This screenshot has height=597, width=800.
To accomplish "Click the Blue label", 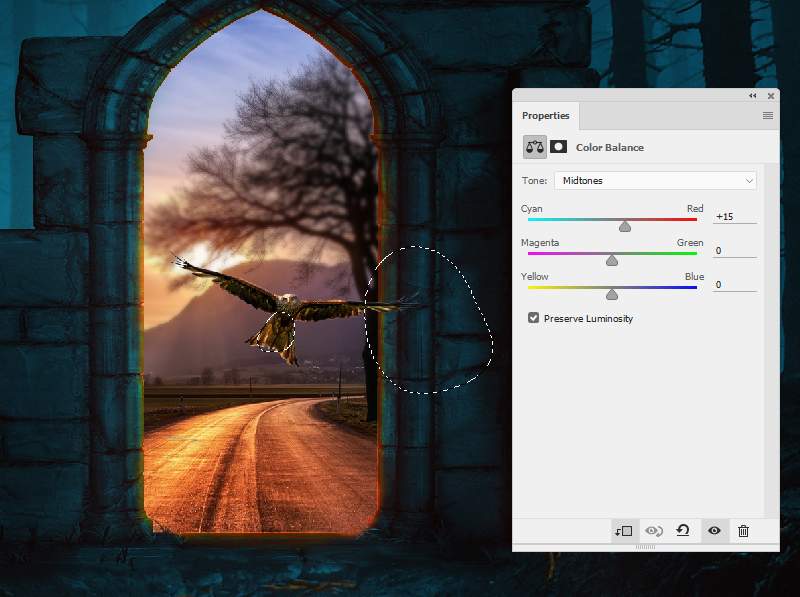I will coord(694,277).
